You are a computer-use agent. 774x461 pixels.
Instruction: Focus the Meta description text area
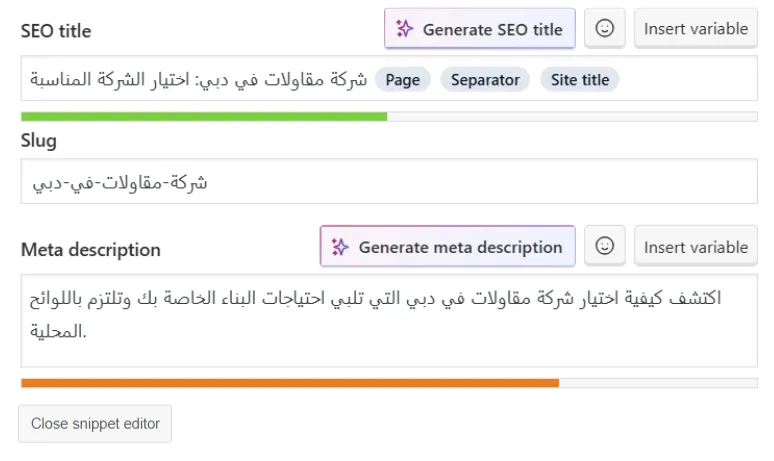pyautogui.click(x=389, y=321)
